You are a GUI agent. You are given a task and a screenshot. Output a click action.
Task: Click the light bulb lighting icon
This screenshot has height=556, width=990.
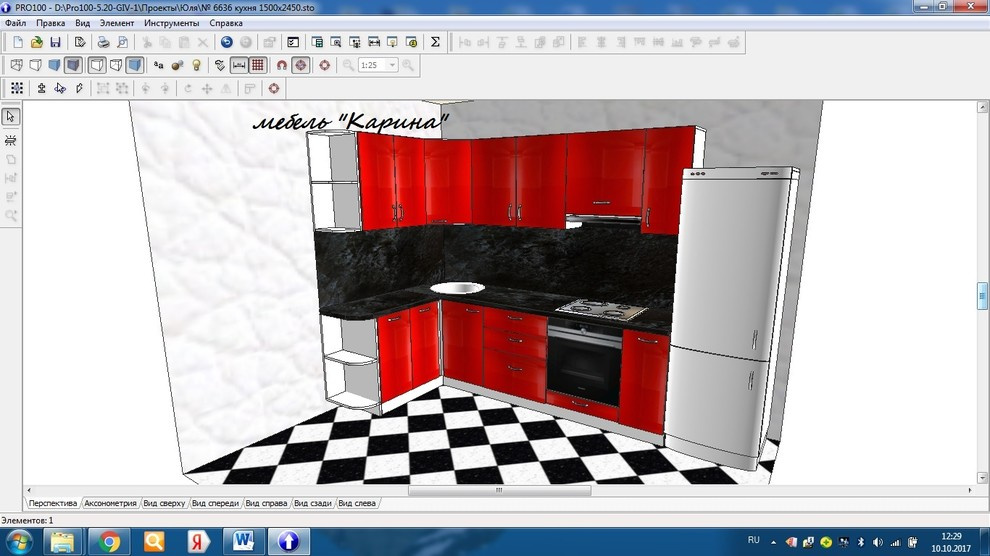pyautogui.click(x=197, y=65)
